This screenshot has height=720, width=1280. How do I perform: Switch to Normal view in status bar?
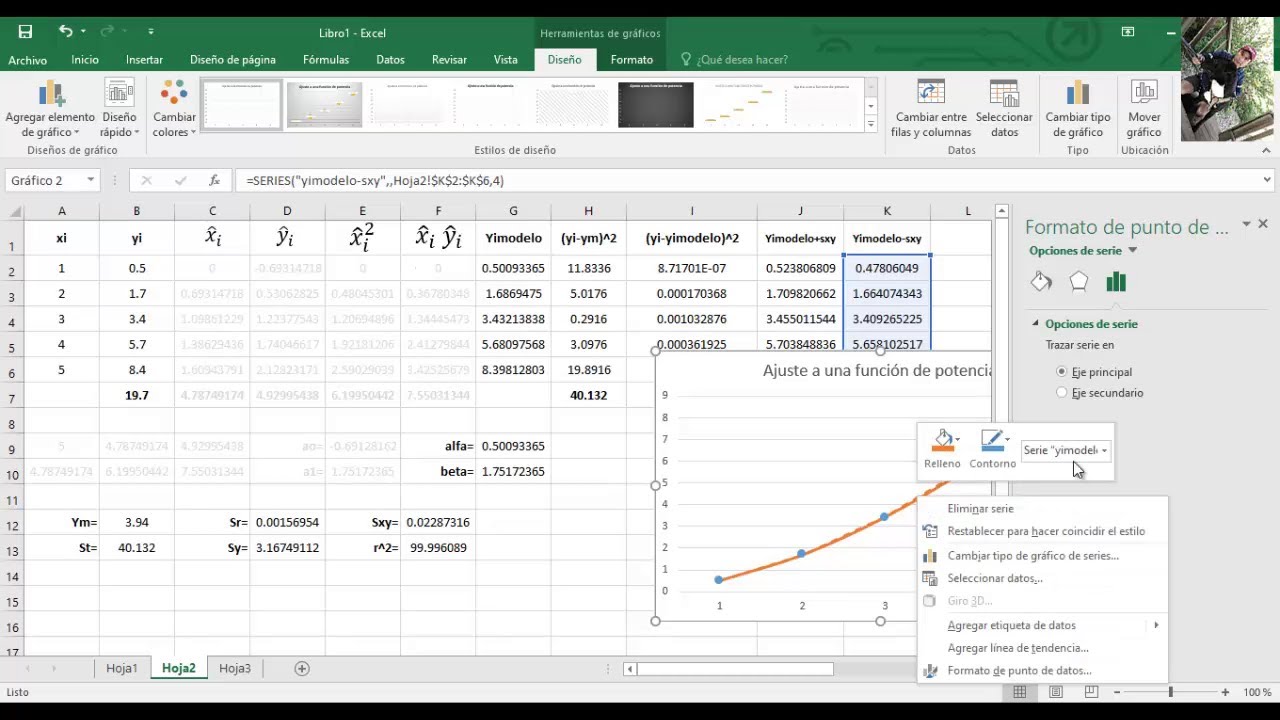[x=1020, y=692]
